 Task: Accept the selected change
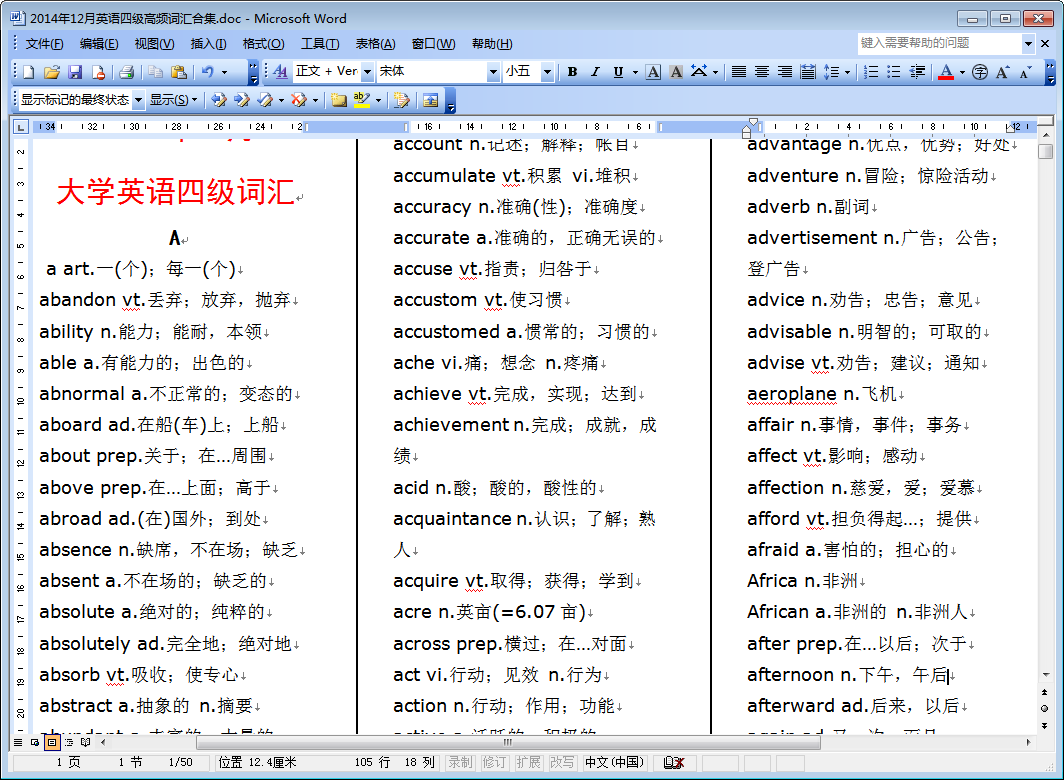265,100
